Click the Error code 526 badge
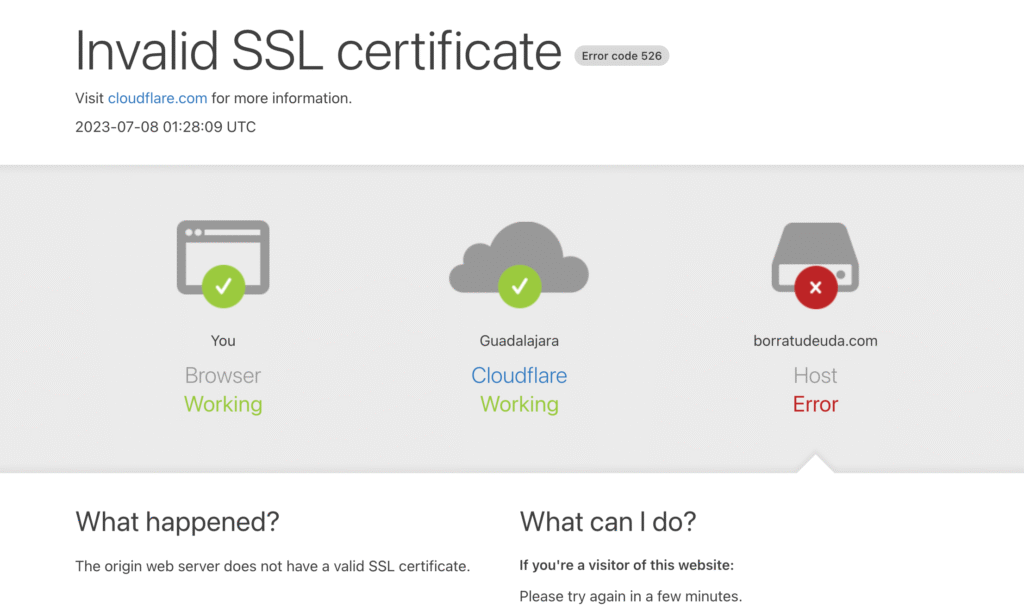The height and width of the screenshot is (612, 1024). [x=621, y=56]
